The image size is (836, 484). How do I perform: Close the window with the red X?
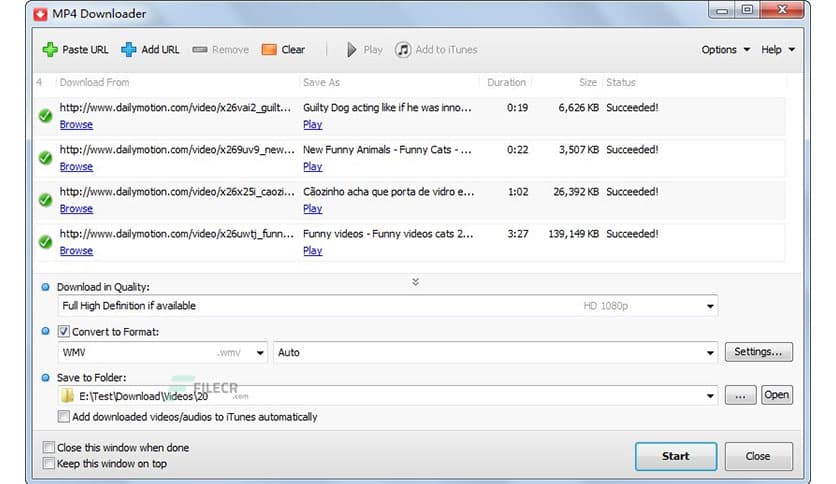[x=782, y=10]
